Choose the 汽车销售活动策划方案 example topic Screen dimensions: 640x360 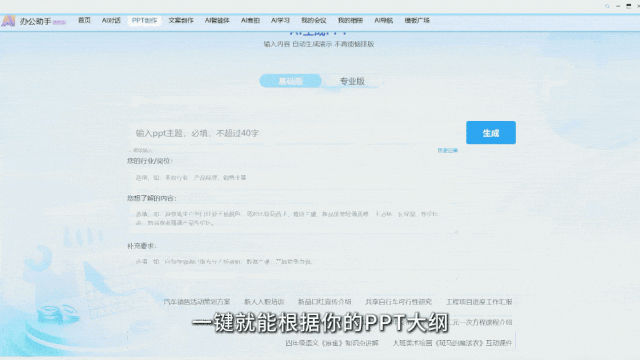pos(197,302)
